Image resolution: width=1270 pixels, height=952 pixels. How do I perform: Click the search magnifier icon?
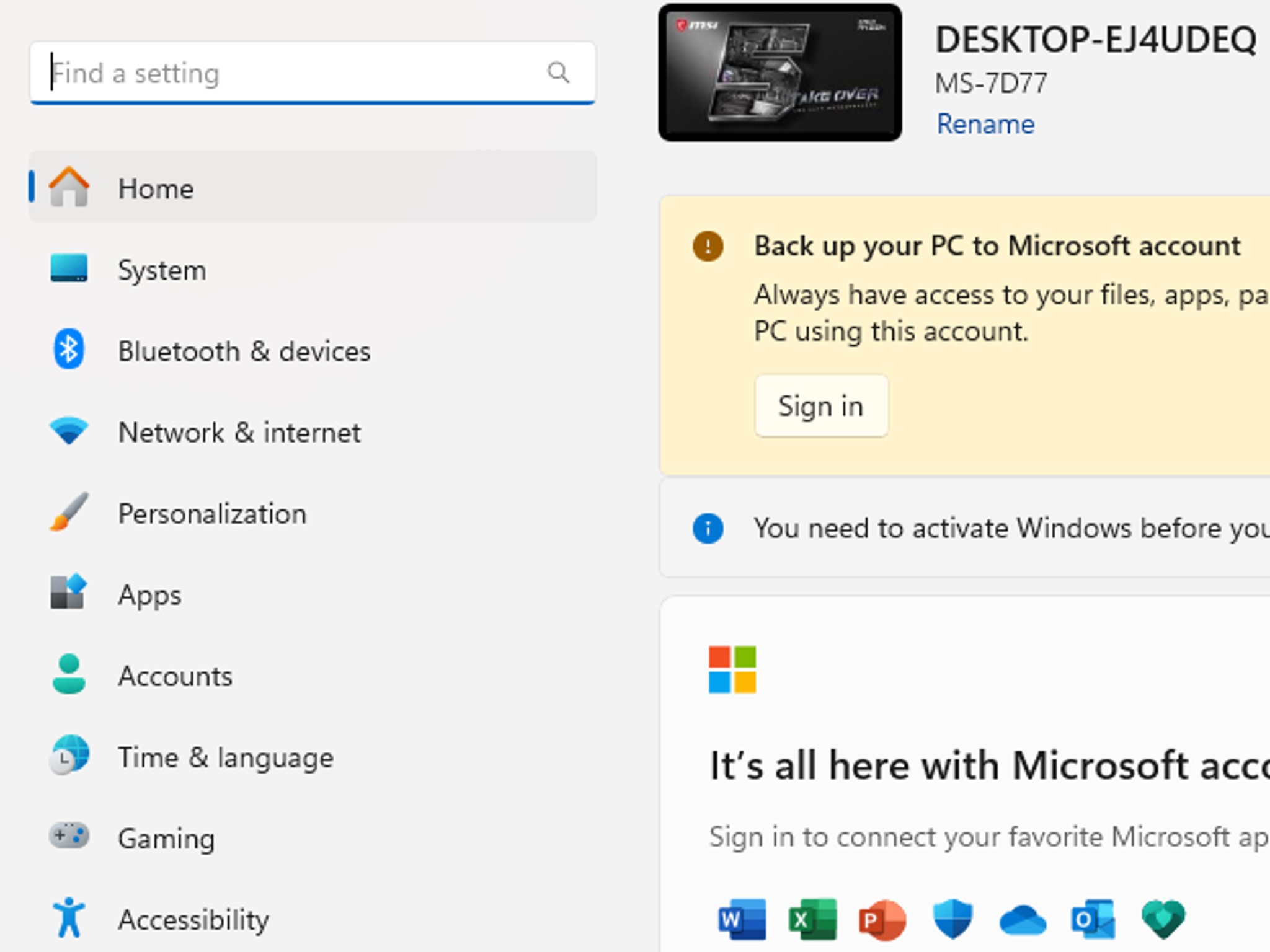tap(558, 73)
